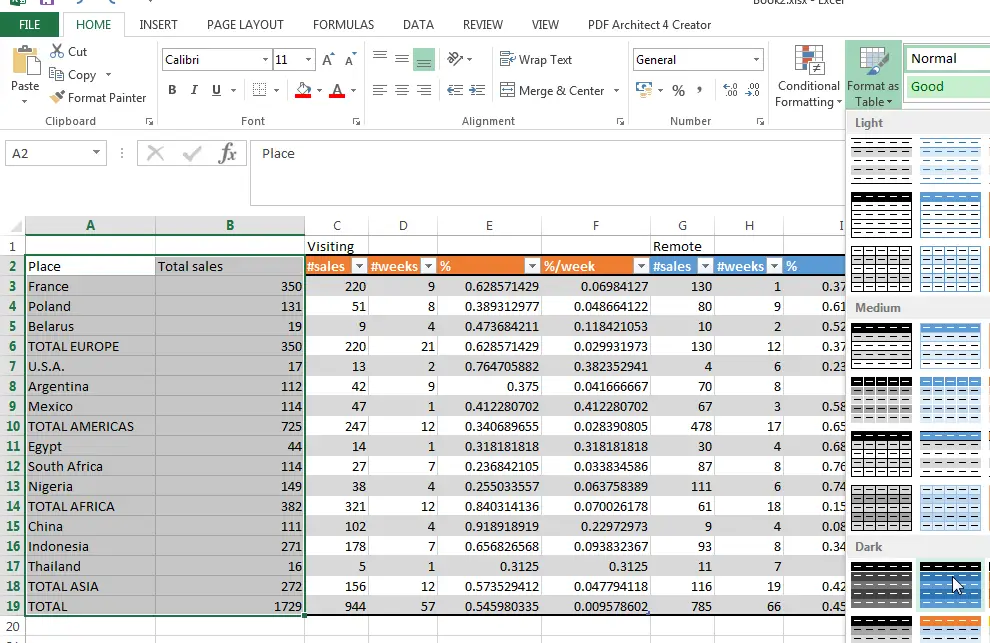The width and height of the screenshot is (990, 643).
Task: Switch to the Formulas ribbon tab
Action: pyautogui.click(x=343, y=24)
